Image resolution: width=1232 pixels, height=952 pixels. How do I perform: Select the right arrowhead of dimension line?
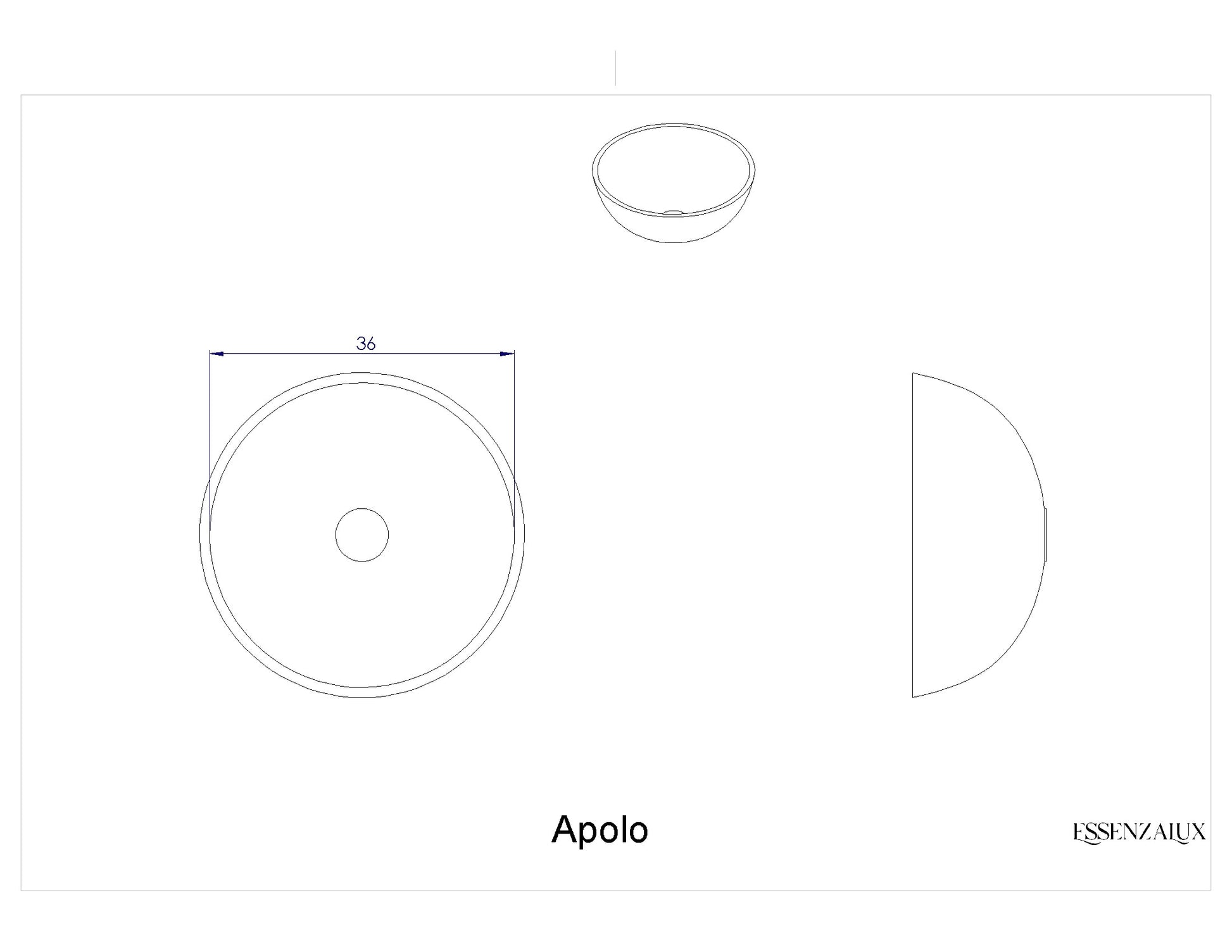point(507,354)
